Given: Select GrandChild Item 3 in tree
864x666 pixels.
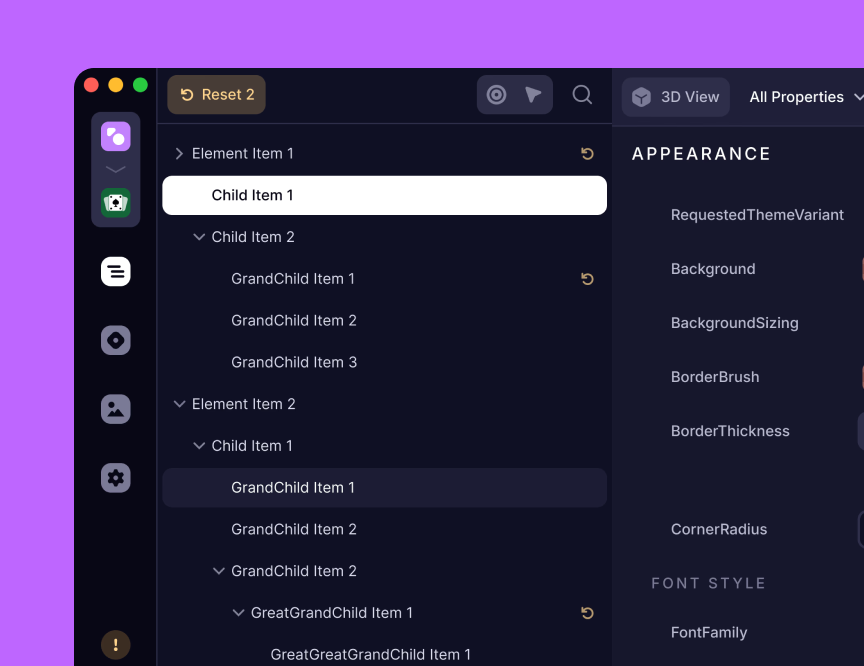Looking at the screenshot, I should tap(294, 362).
